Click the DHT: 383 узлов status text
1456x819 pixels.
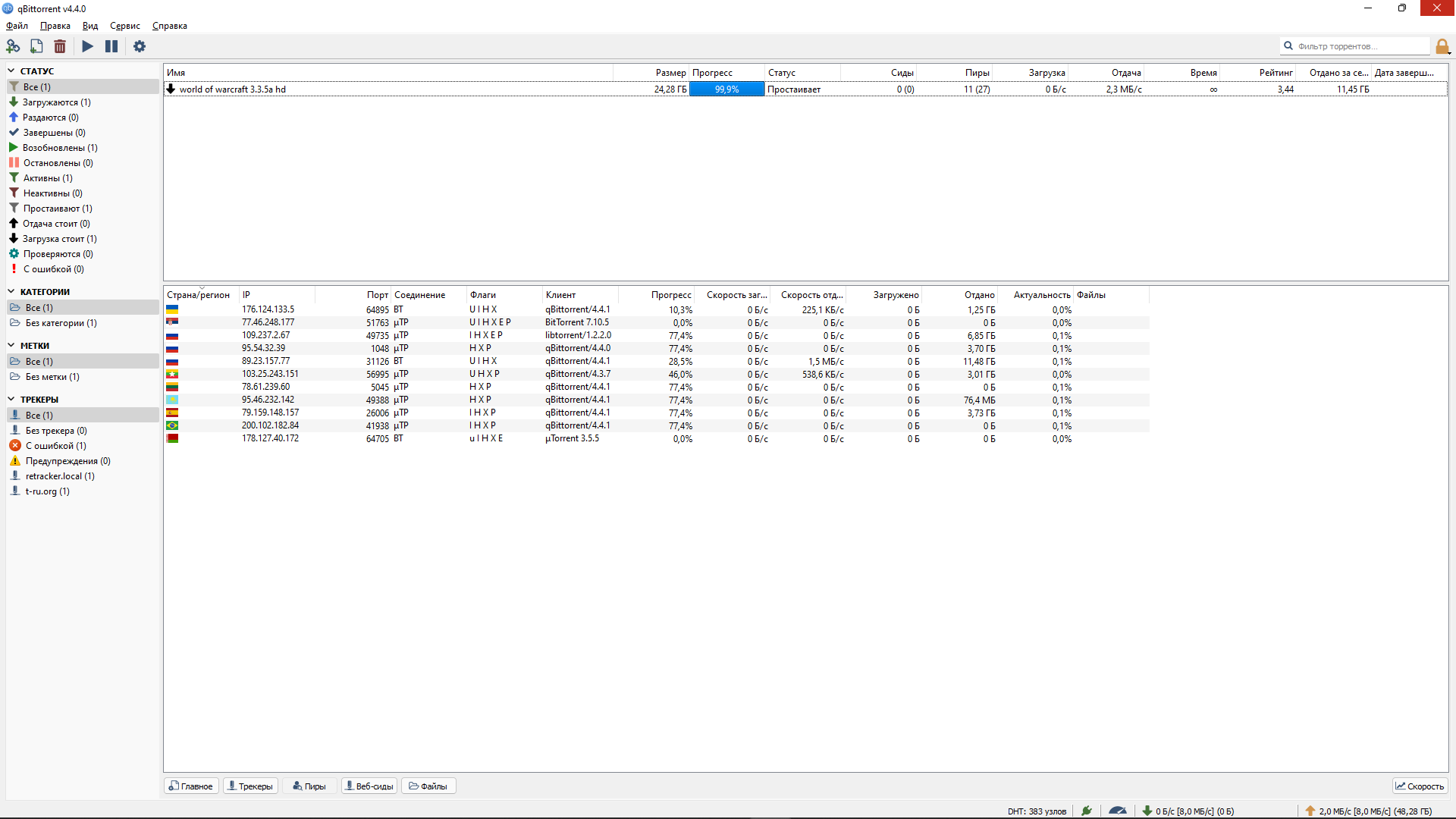tap(1037, 811)
